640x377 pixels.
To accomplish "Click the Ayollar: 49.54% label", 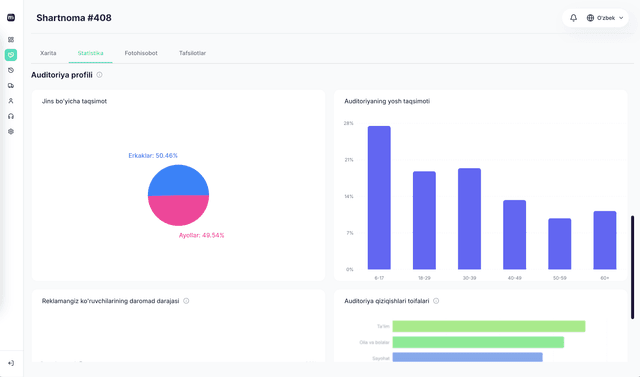I will click(x=202, y=235).
